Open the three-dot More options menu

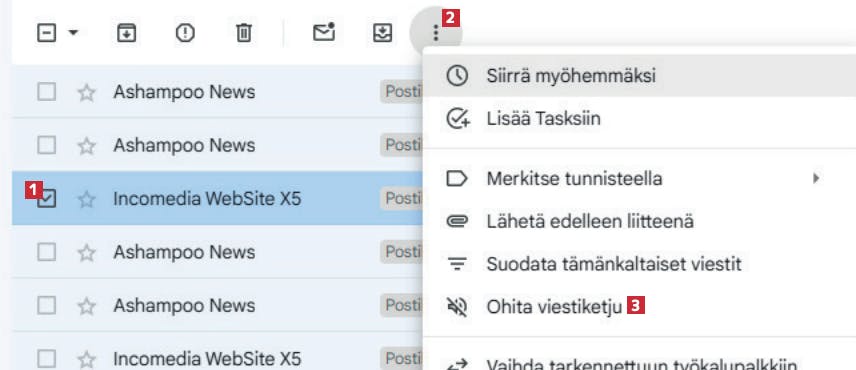point(436,33)
